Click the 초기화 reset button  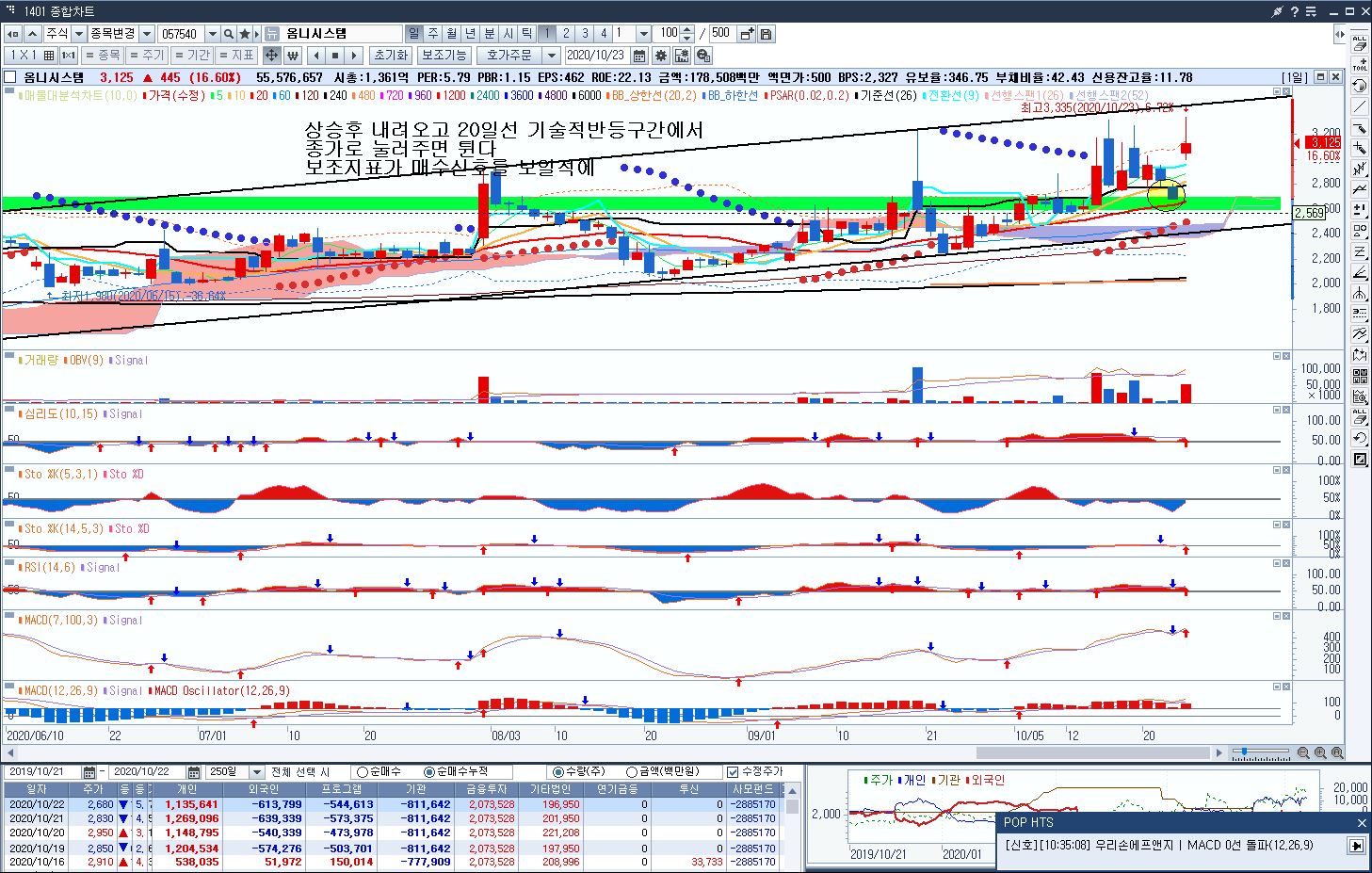pos(390,56)
